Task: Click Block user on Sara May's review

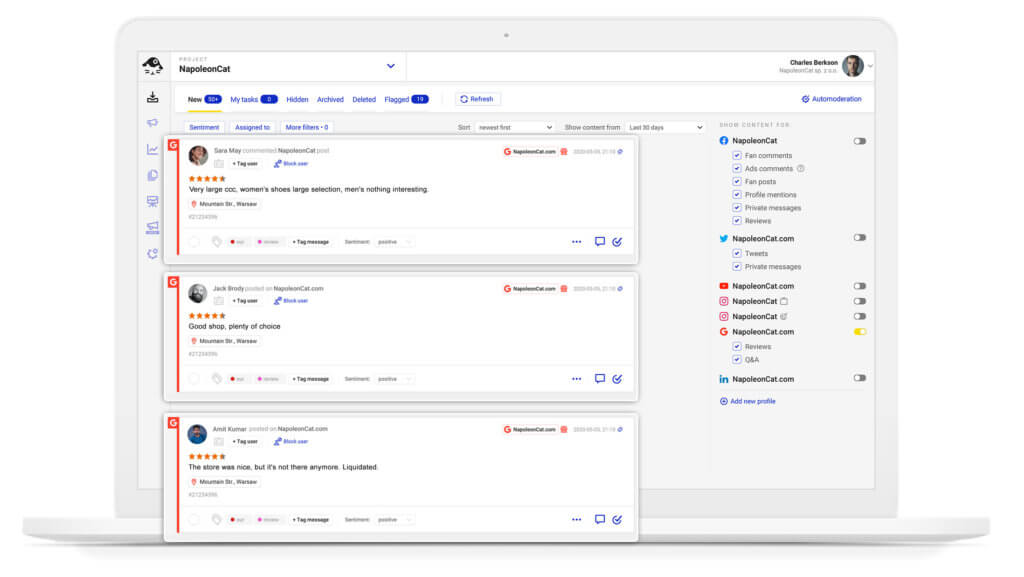Action: 291,164
